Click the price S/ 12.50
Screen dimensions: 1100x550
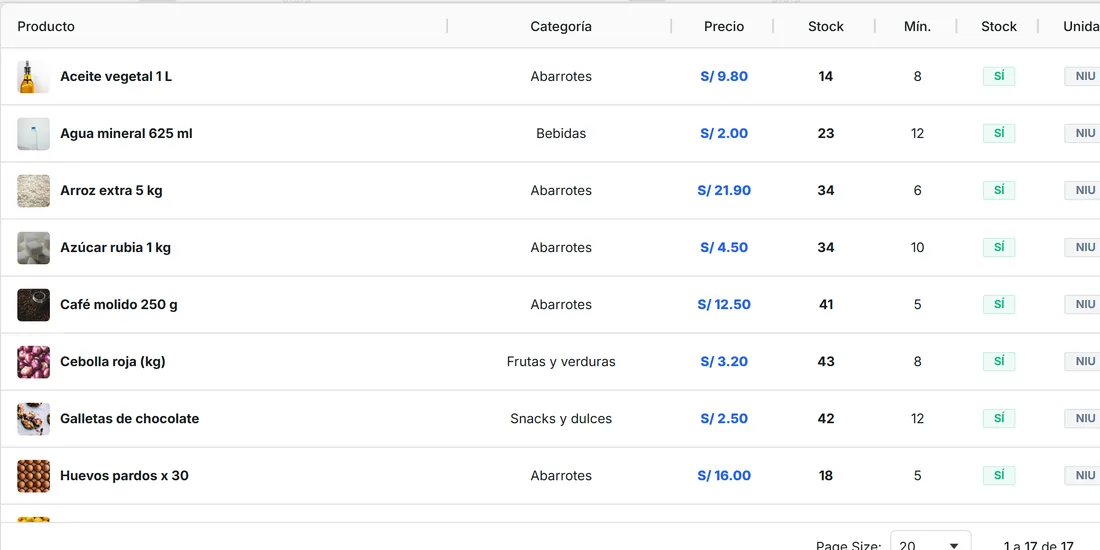[x=724, y=304]
